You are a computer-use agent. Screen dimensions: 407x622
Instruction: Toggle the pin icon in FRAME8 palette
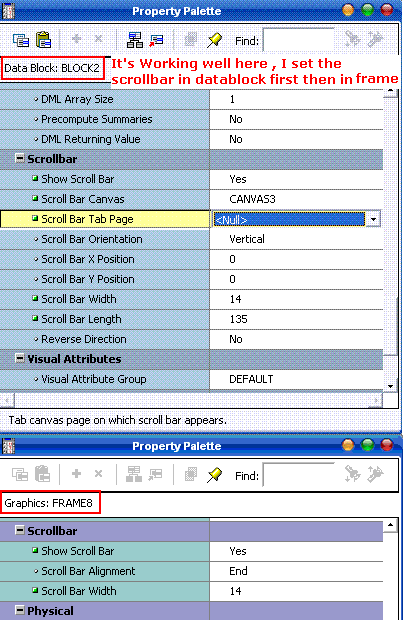coord(215,474)
